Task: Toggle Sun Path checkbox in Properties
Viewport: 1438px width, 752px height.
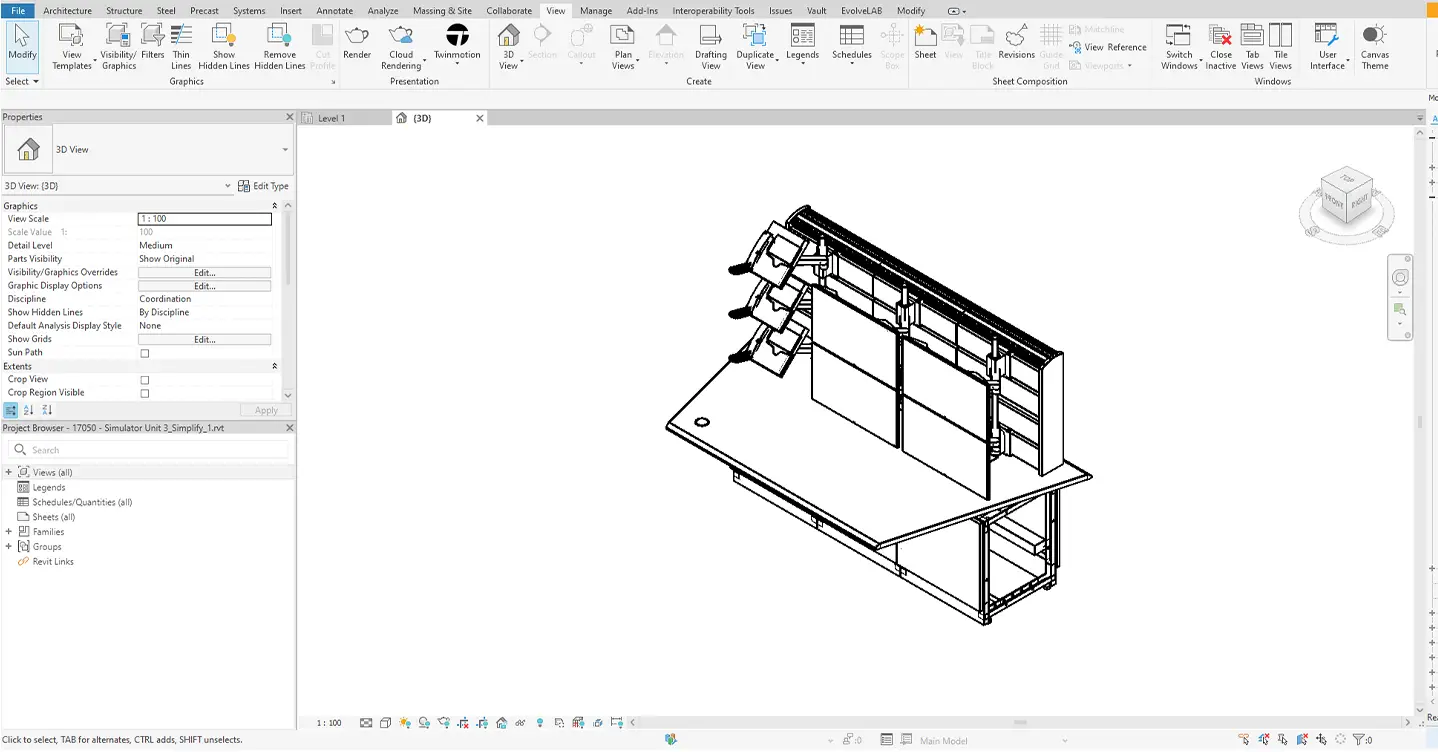Action: (144, 352)
